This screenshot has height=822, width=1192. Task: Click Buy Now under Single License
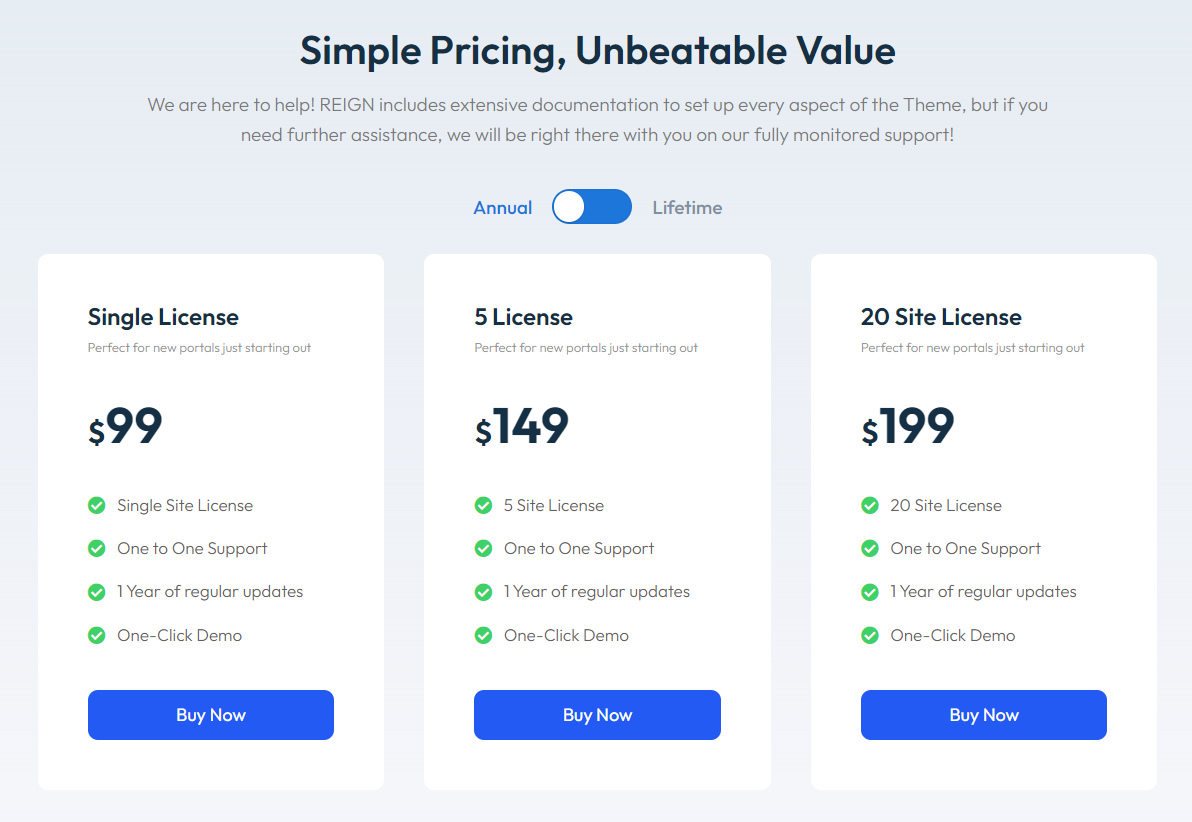coord(210,714)
